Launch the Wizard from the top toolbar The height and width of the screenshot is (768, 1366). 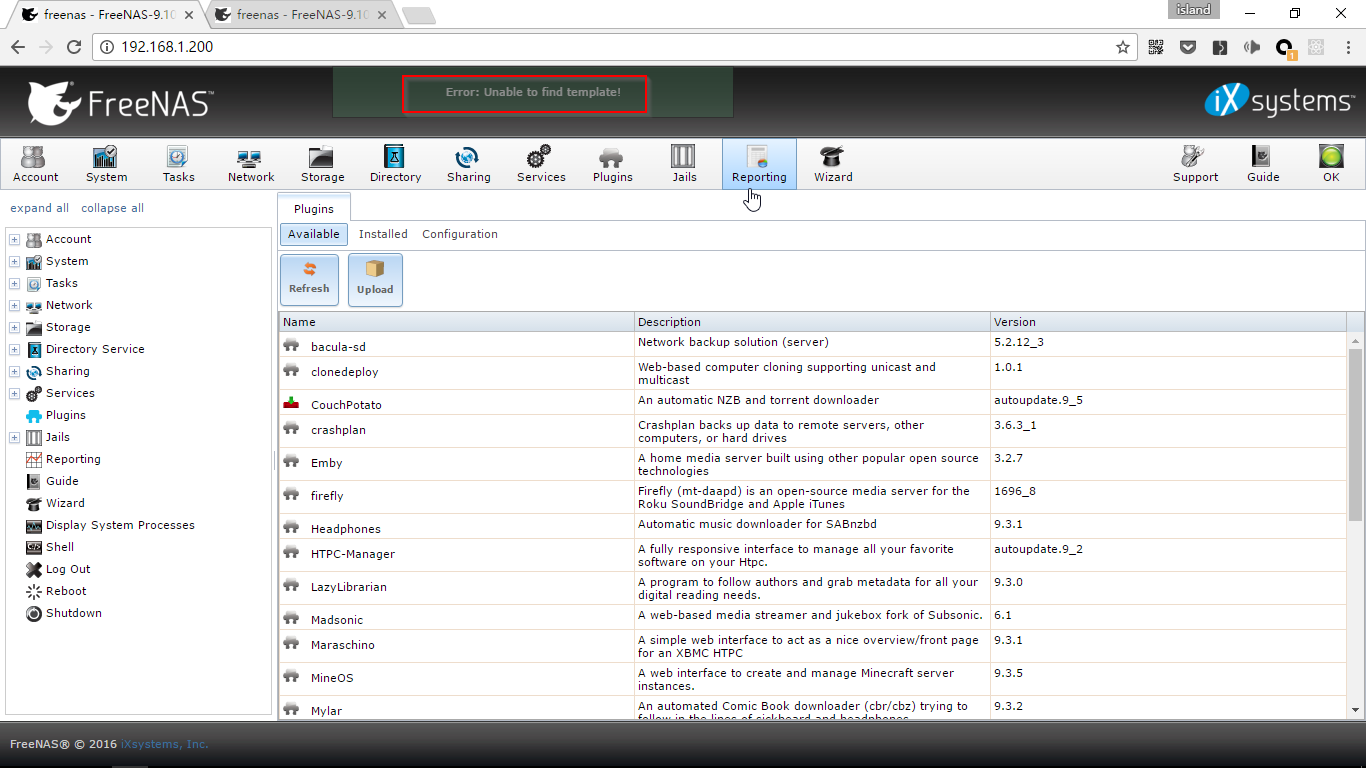click(x=833, y=164)
